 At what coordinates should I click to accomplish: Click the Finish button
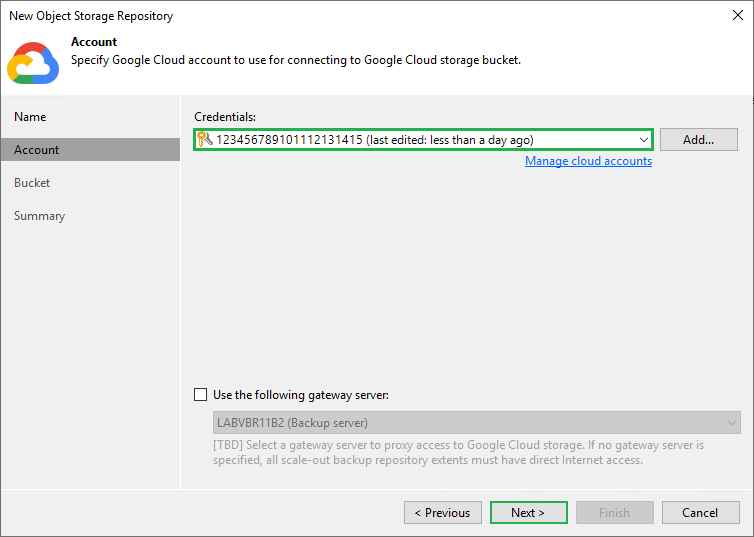pos(614,513)
